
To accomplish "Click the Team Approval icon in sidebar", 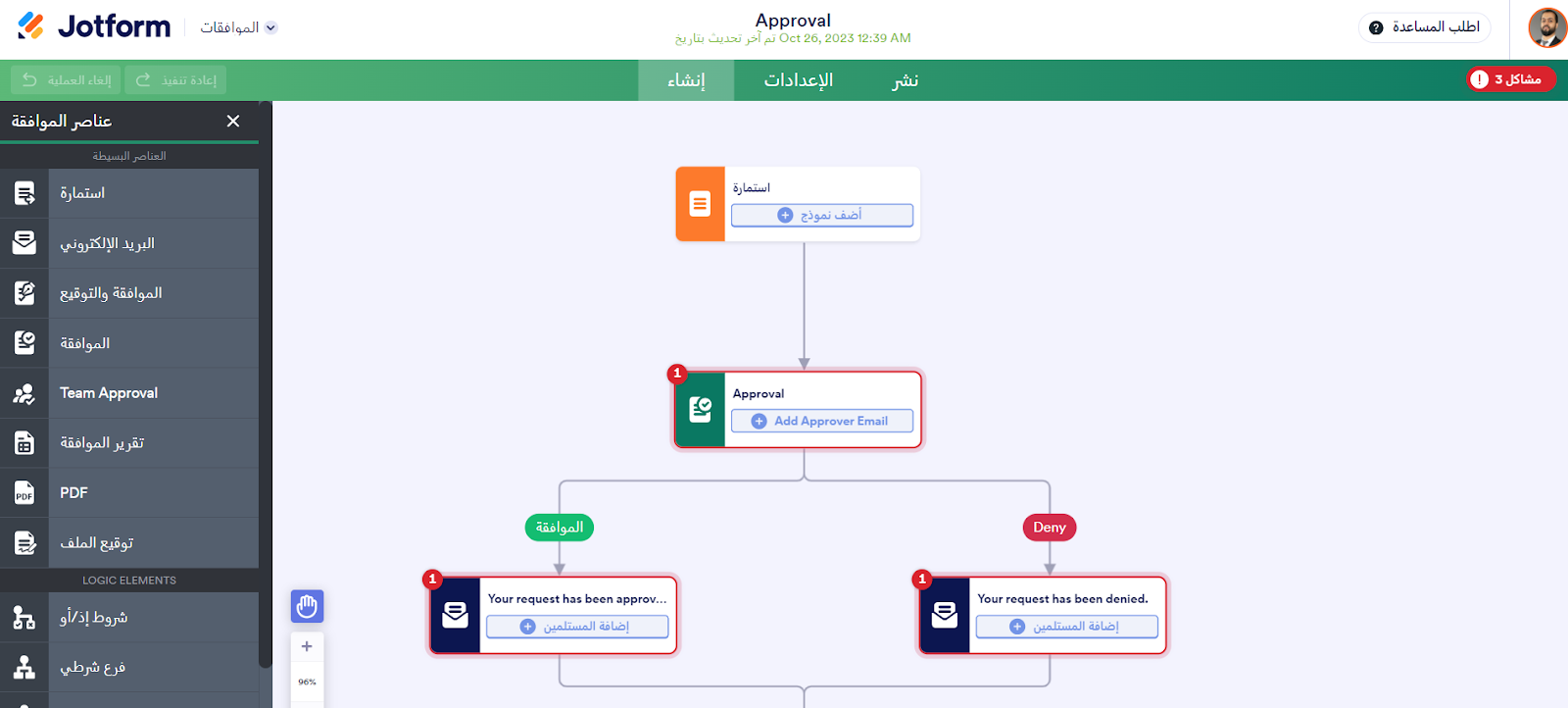I will tap(24, 393).
